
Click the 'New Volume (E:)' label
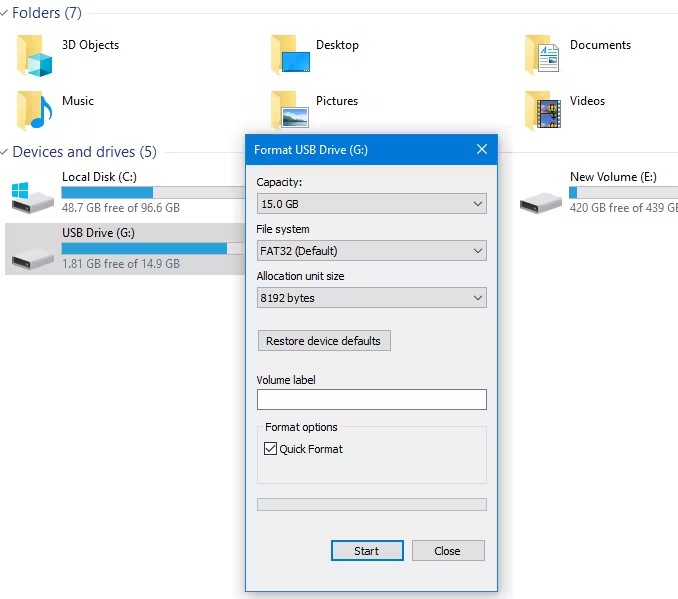pos(613,177)
